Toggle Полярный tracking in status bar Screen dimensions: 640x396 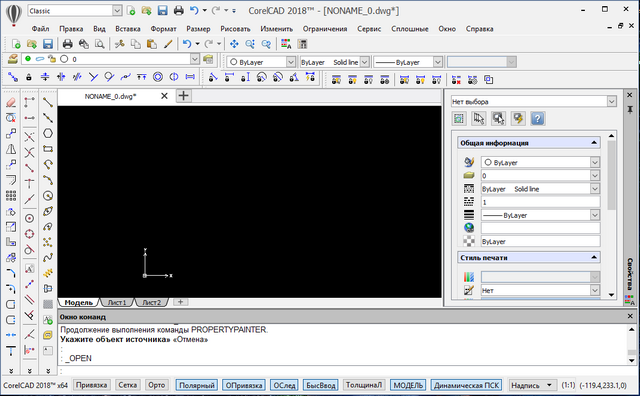[x=197, y=385]
